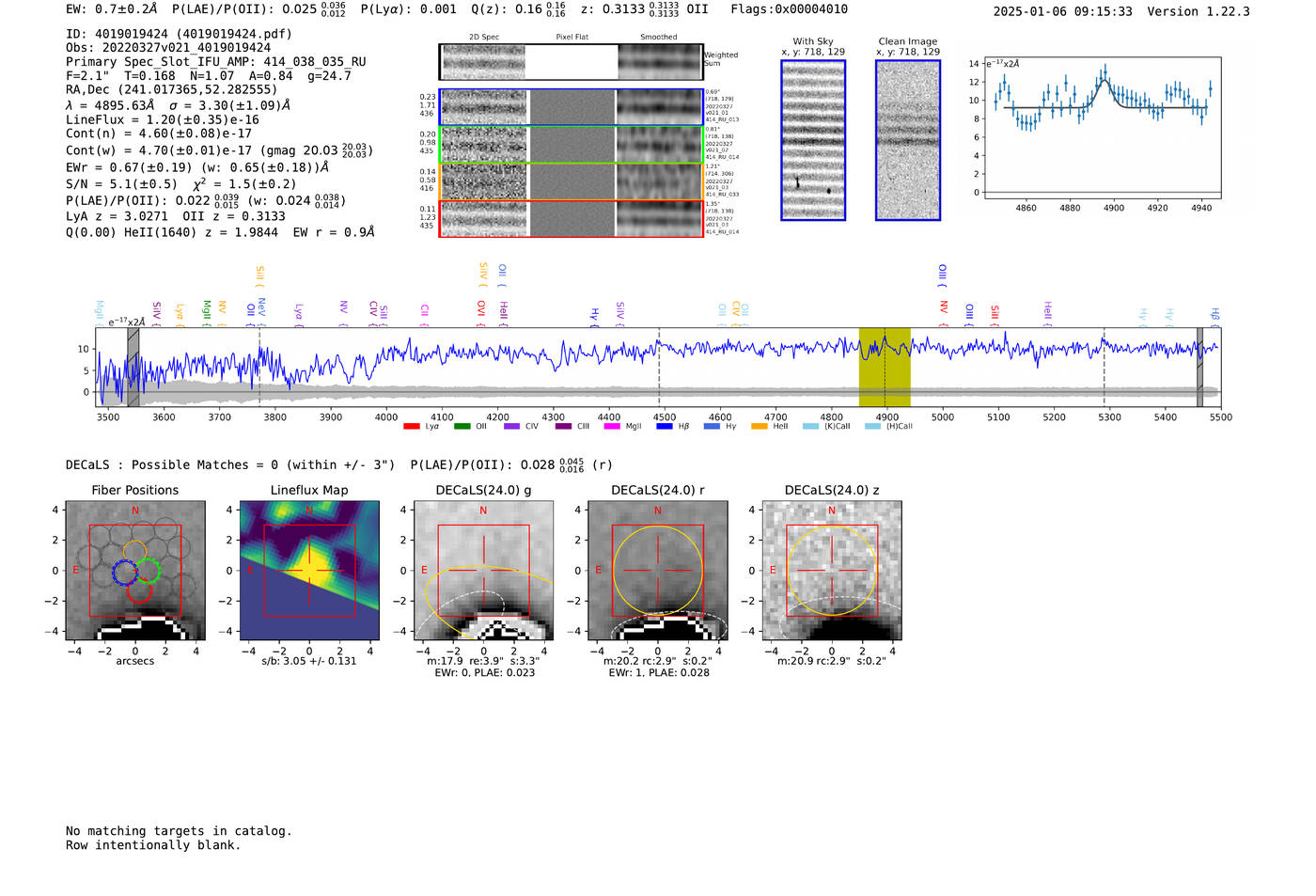Viewport: 1316px width, 896px height.
Task: Open the Fiber Positions cutout image
Action: (x=134, y=570)
